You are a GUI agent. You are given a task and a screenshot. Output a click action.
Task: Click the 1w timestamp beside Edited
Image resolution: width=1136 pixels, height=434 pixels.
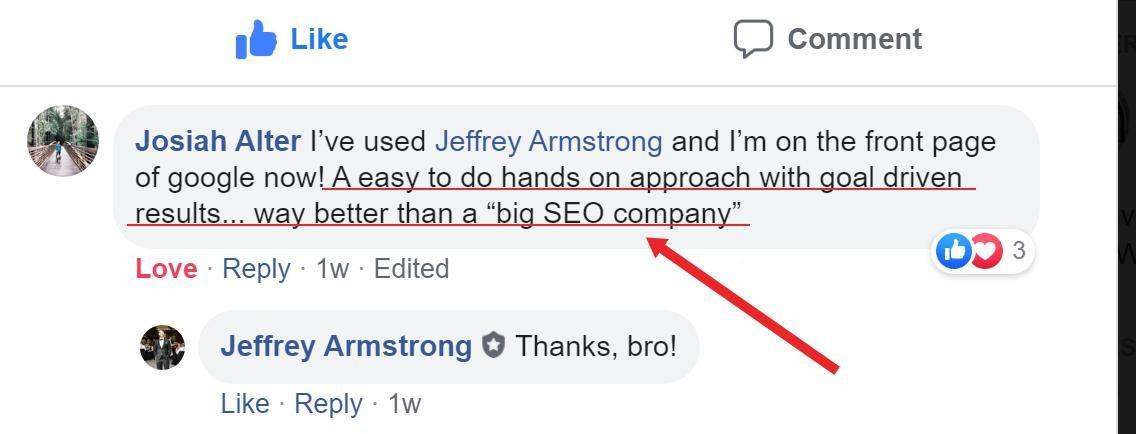[x=332, y=269]
